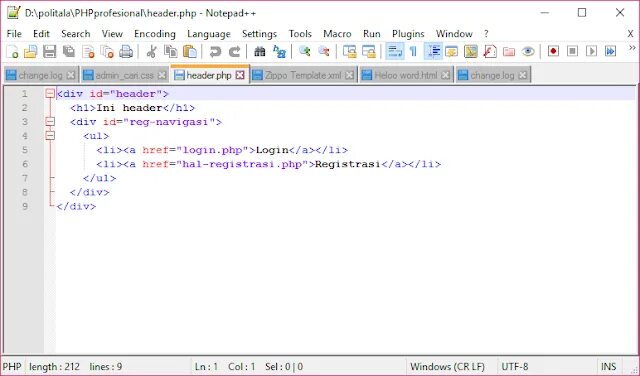
Task: Click the Undo arrow icon
Action: 215,51
